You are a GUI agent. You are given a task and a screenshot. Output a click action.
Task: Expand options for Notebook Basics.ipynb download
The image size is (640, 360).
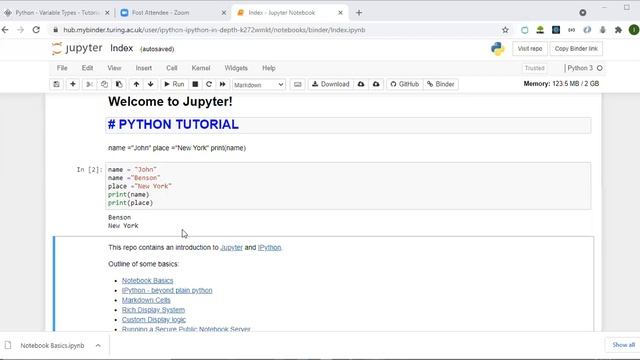point(98,345)
